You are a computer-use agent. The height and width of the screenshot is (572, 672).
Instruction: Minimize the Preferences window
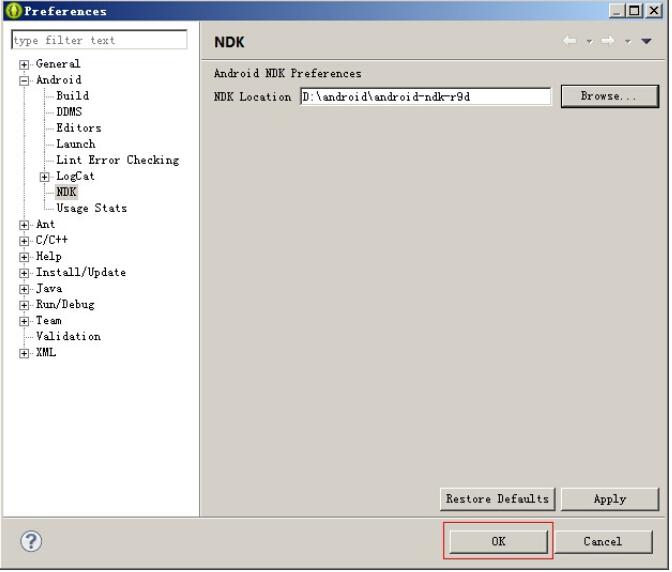click(617, 10)
